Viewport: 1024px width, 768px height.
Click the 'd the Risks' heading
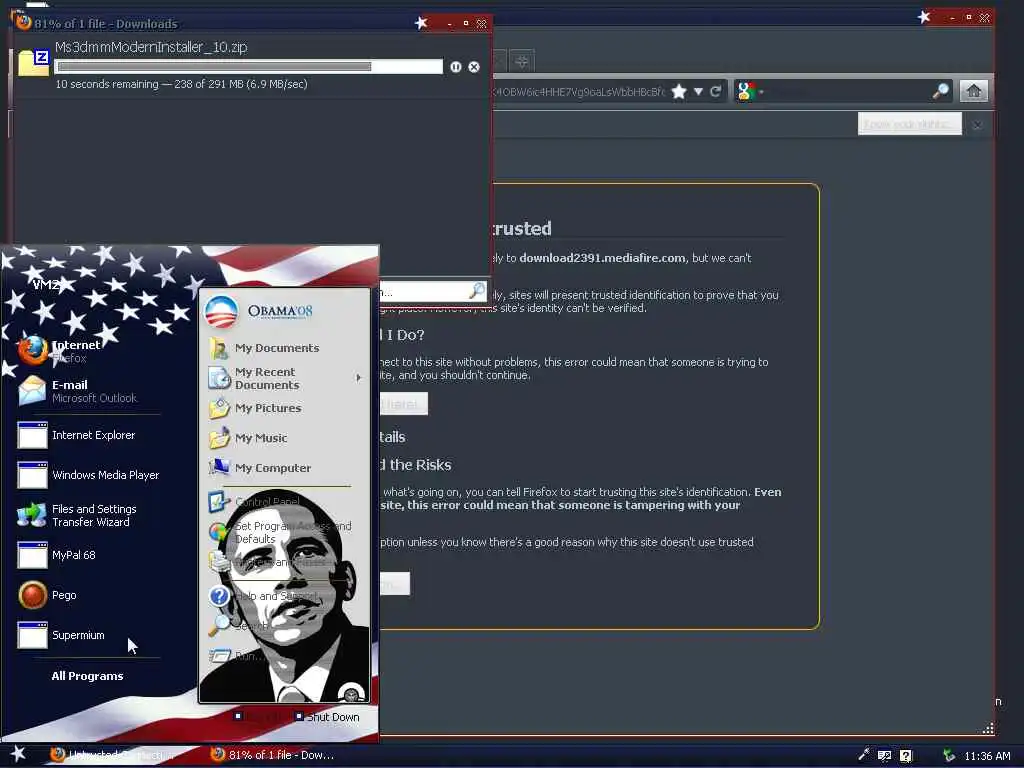pyautogui.click(x=415, y=465)
